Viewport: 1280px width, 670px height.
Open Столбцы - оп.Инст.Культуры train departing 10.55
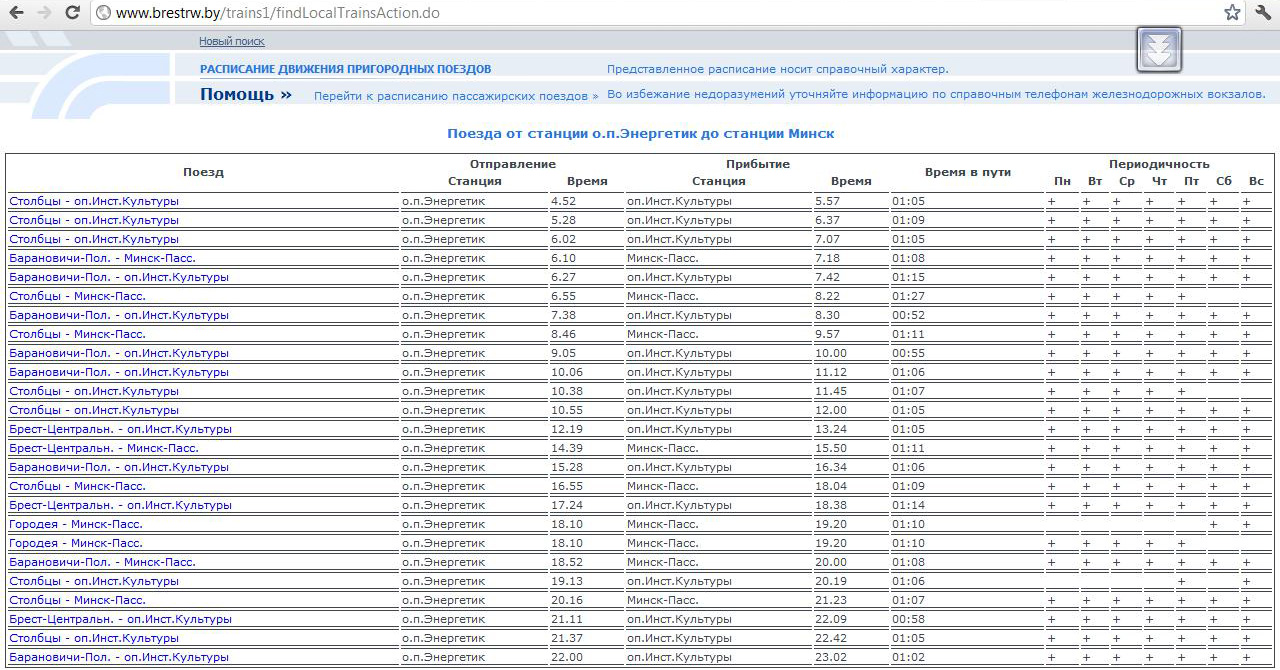94,410
